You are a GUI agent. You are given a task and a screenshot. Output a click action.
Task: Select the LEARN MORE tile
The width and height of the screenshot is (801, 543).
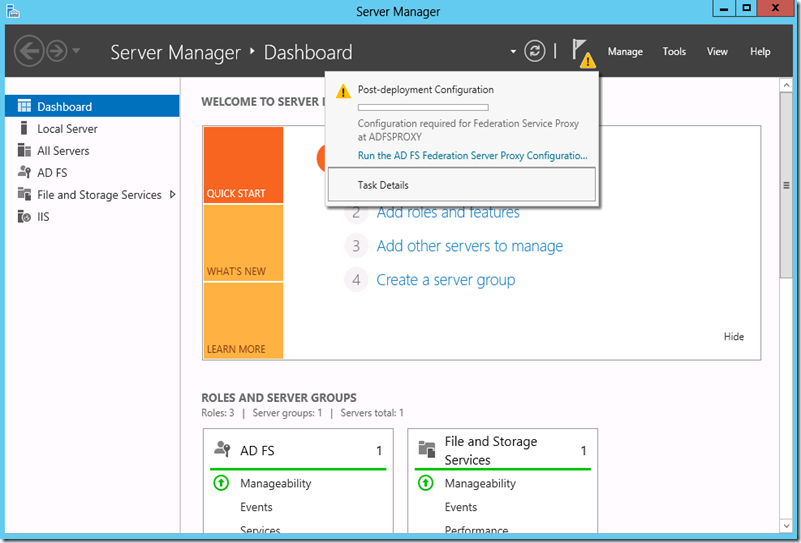(243, 321)
